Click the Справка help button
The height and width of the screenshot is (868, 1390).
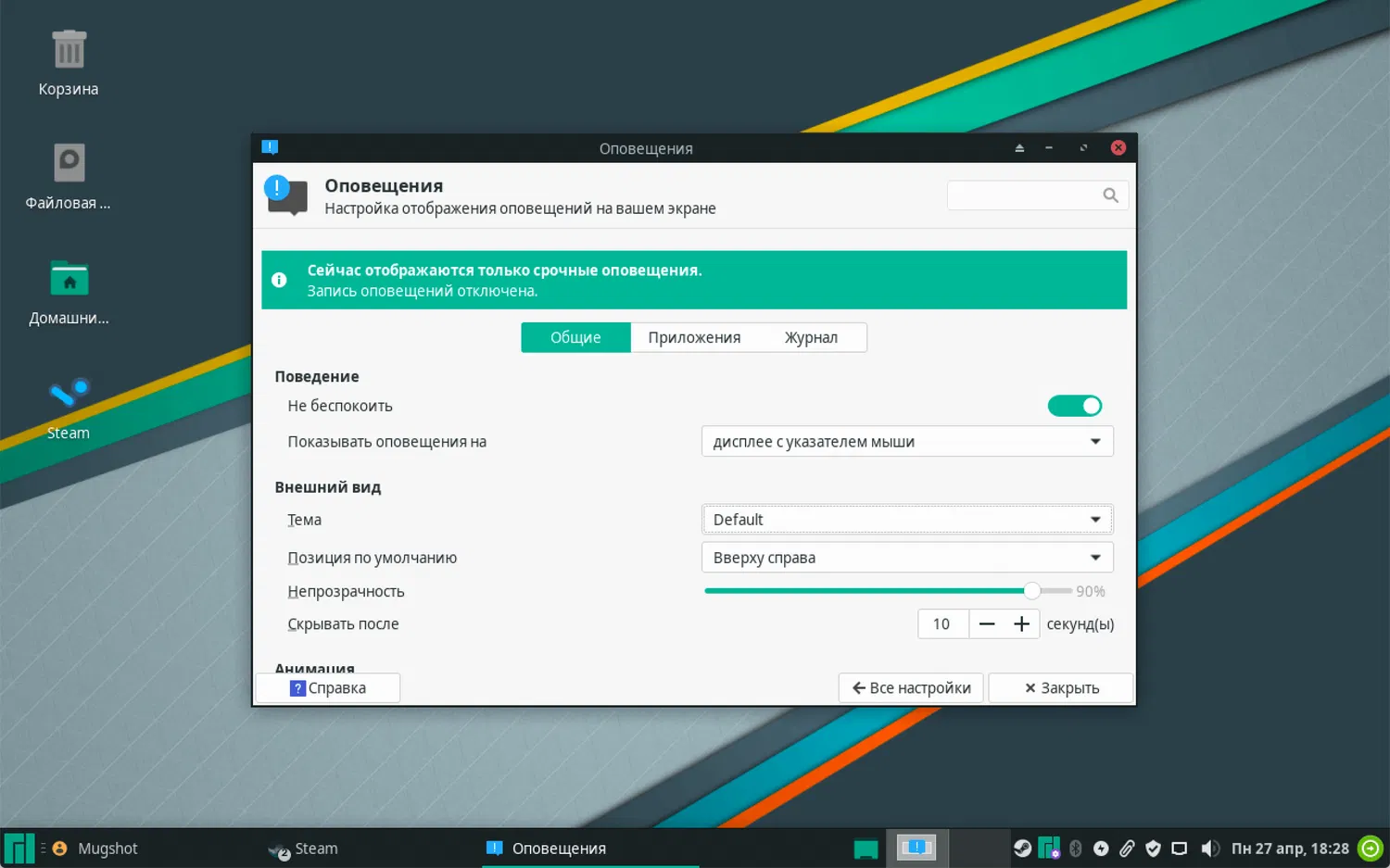(x=328, y=688)
